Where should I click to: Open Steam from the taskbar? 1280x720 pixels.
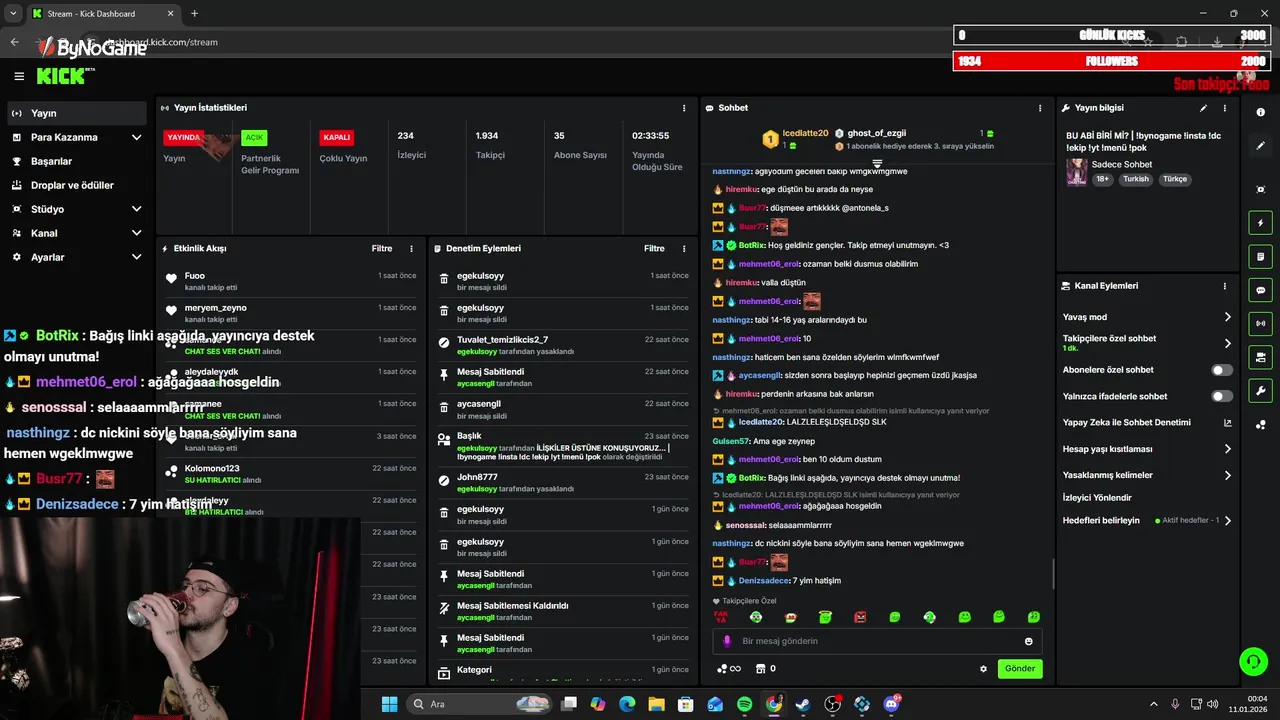pos(802,704)
